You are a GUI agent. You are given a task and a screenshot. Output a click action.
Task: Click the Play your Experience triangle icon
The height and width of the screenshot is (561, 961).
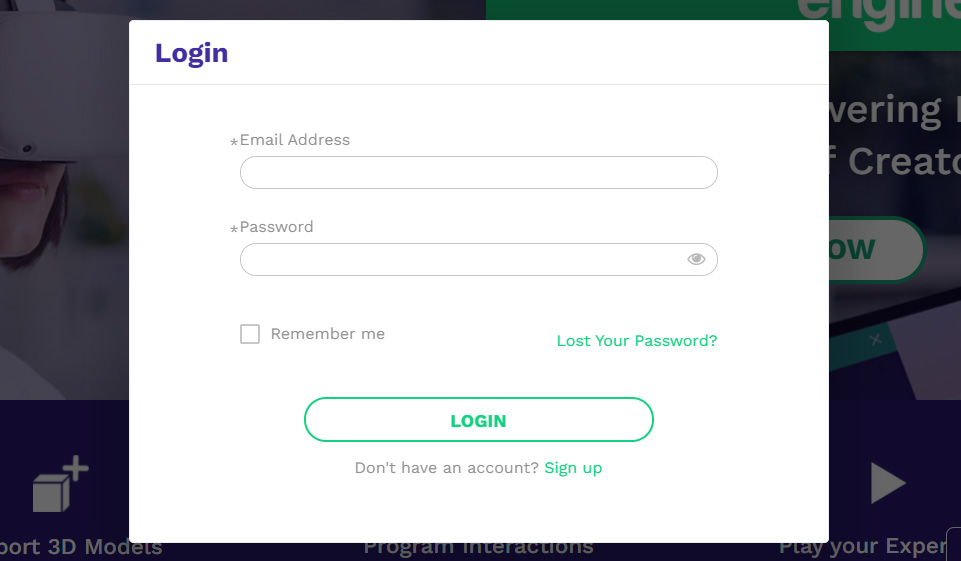coord(887,484)
